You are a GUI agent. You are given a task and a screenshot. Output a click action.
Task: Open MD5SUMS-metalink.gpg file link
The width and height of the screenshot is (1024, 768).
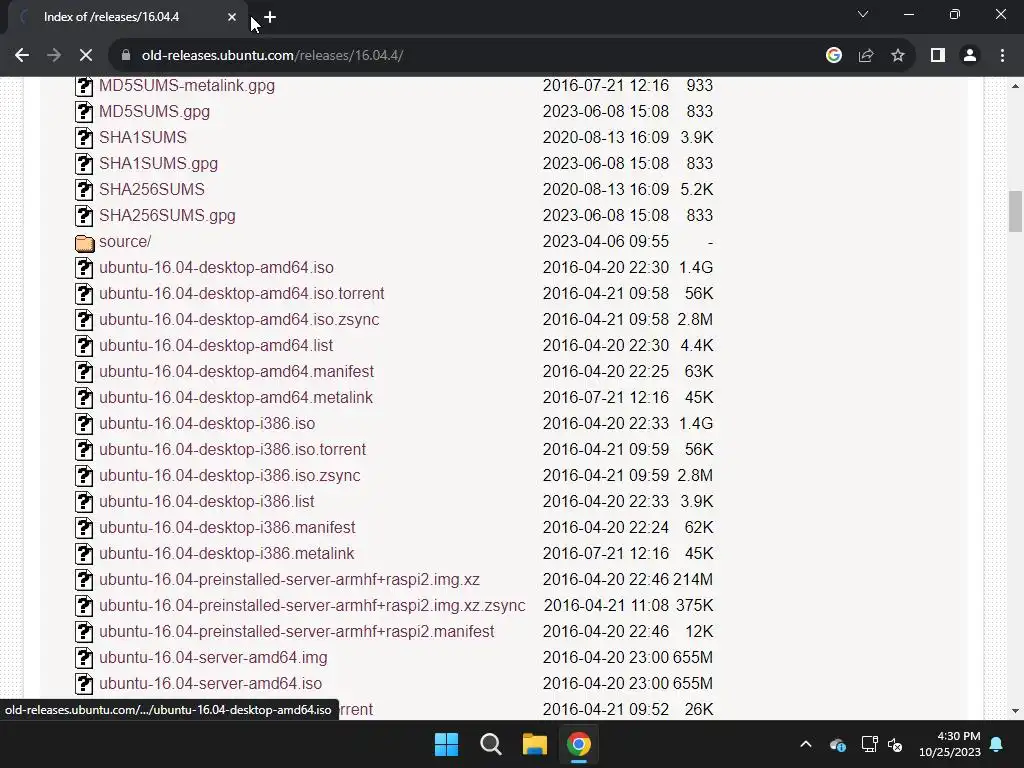[x=187, y=86]
